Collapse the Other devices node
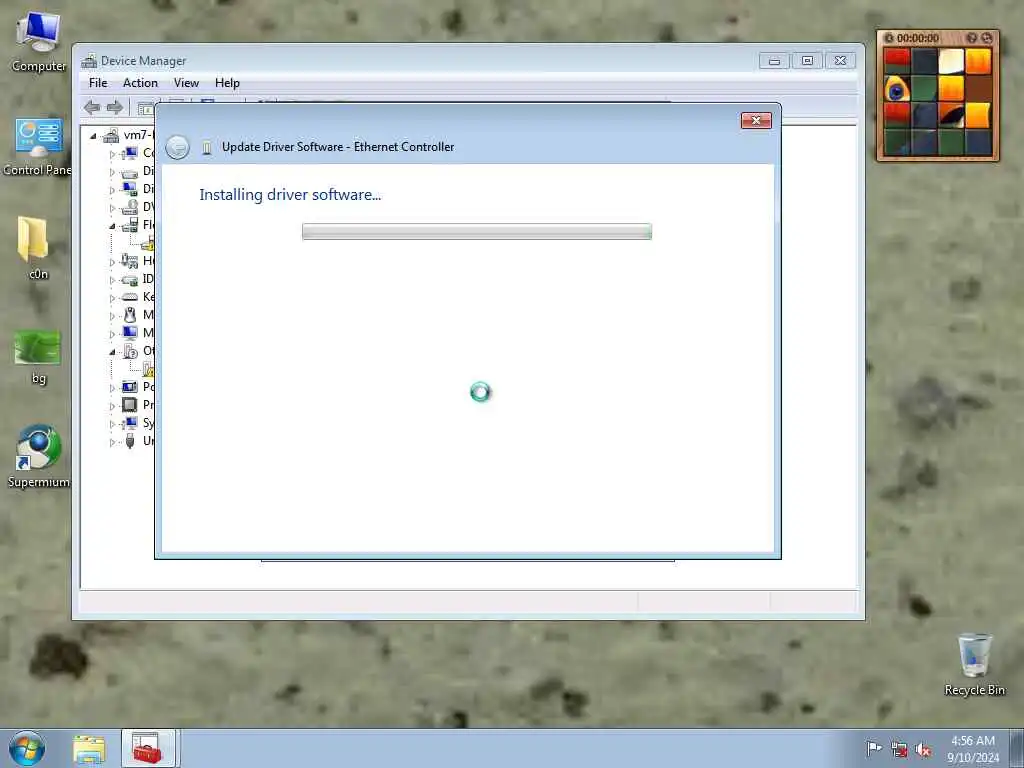This screenshot has height=768, width=1024. [x=112, y=351]
